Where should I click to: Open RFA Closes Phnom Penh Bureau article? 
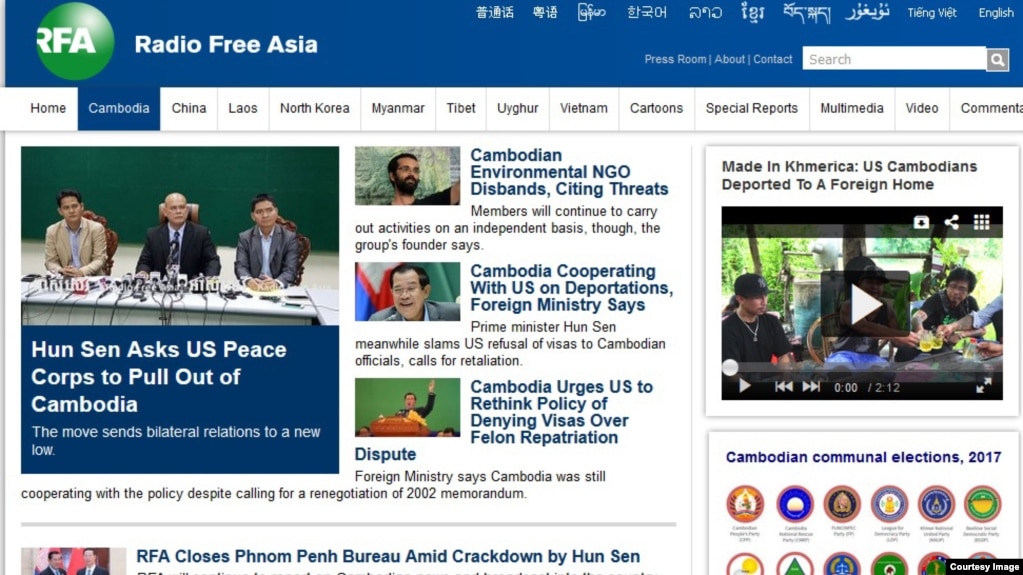pyautogui.click(x=388, y=556)
